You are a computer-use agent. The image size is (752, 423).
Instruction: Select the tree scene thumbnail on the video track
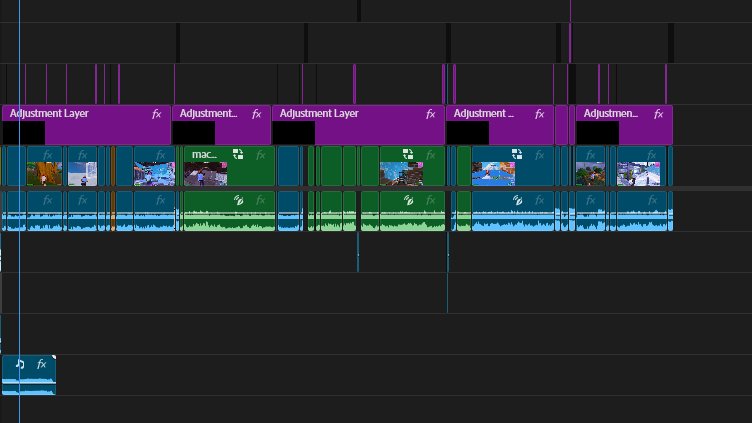tap(44, 174)
